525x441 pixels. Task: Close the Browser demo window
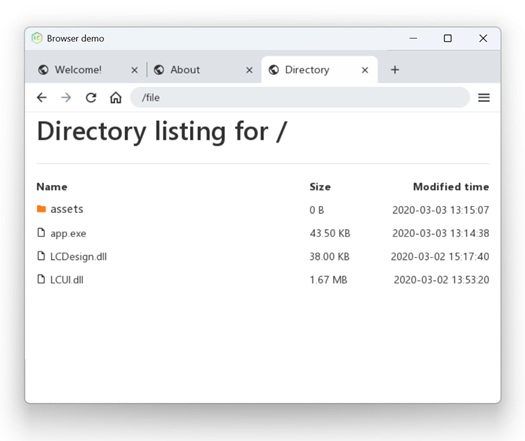tap(483, 38)
